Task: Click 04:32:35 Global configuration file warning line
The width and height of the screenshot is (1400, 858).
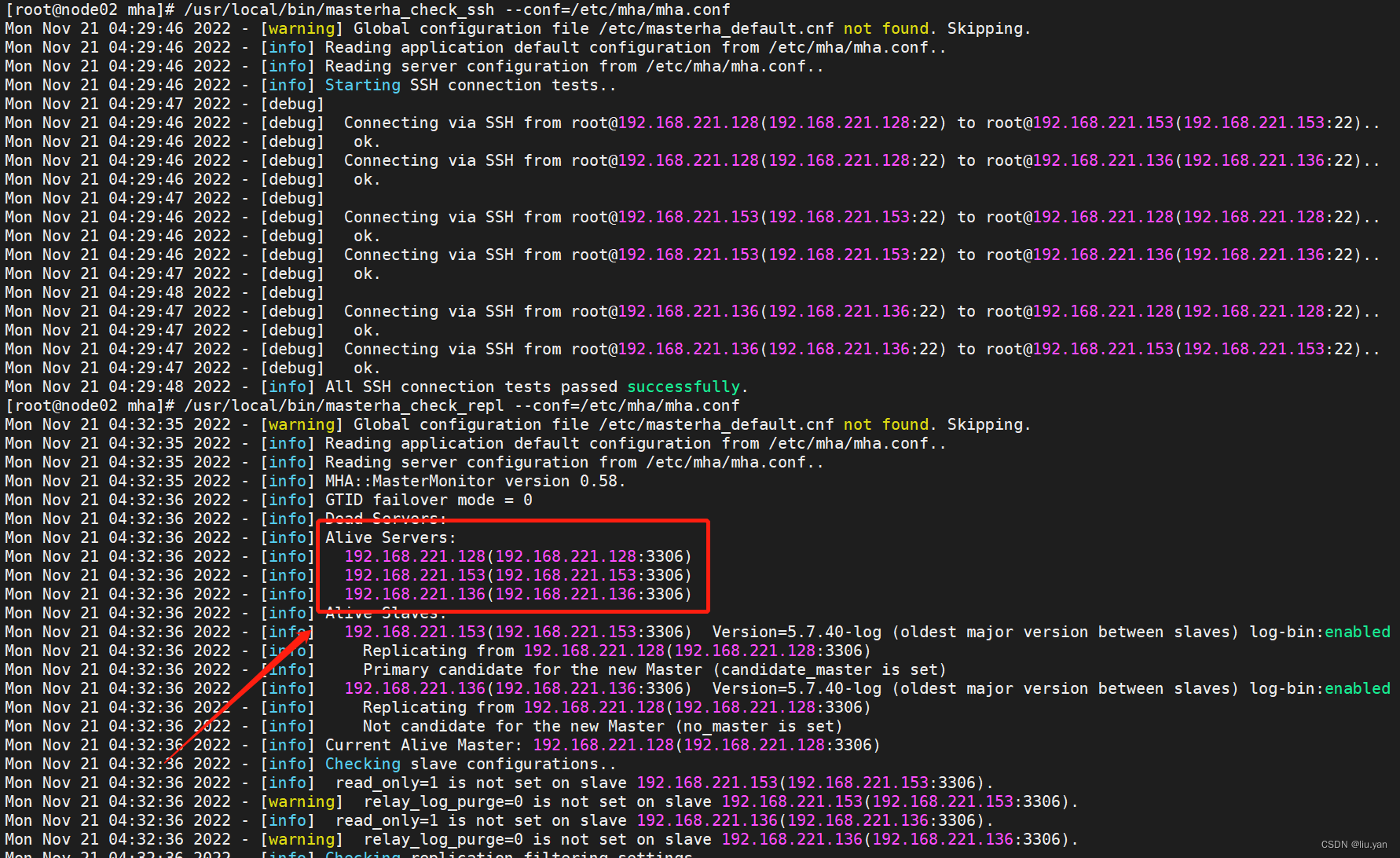Action: [518, 424]
